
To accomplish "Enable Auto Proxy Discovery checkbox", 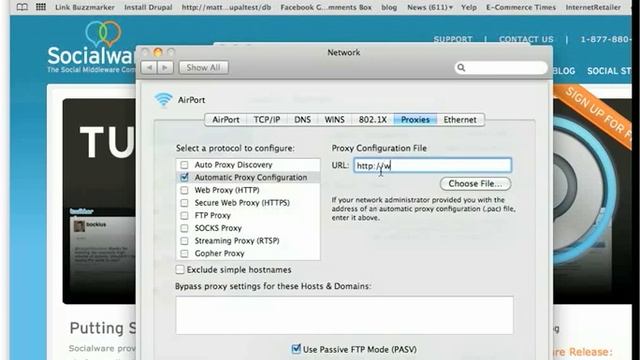I will 184,165.
